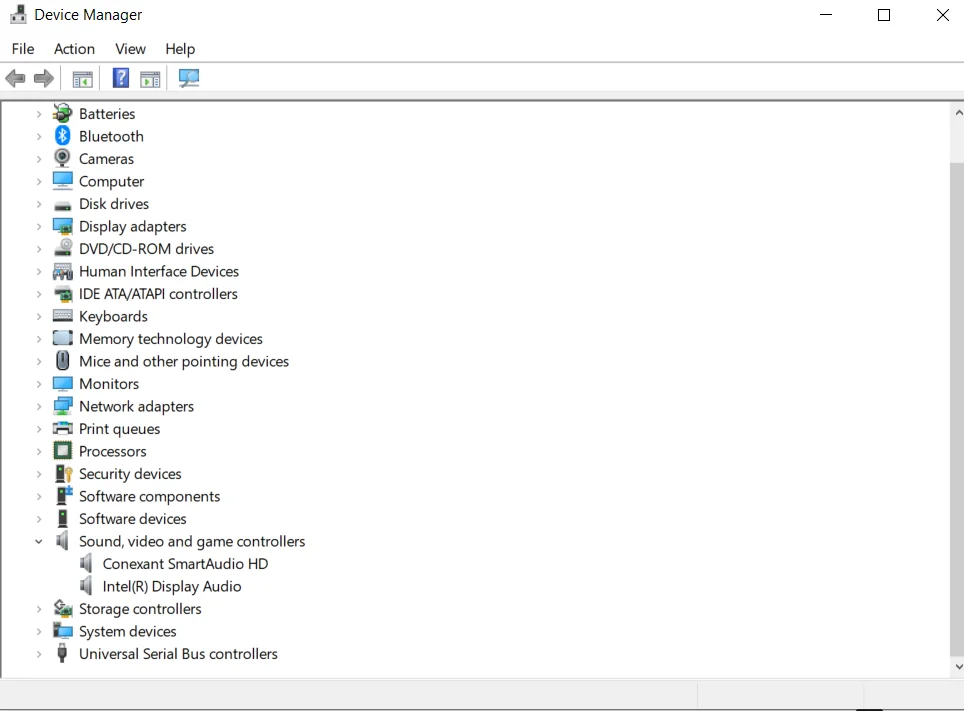964x711 pixels.
Task: Click the Show/Hide console tree icon
Action: click(82, 79)
